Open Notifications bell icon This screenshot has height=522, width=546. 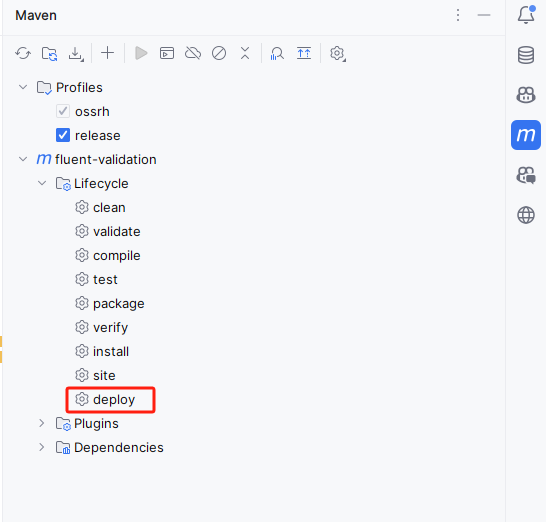click(x=526, y=15)
